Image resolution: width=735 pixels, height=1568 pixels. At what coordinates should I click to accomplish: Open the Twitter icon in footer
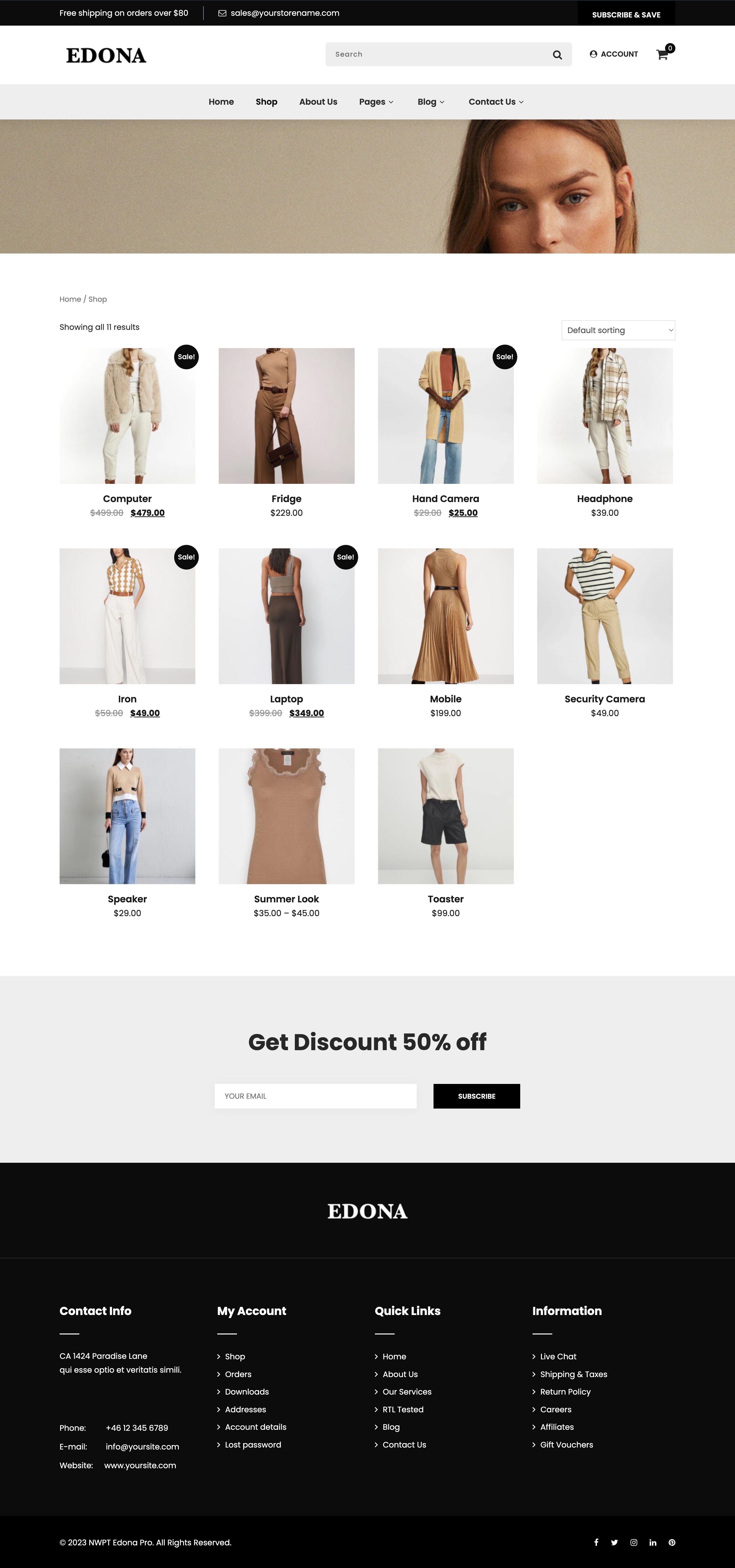(615, 1542)
